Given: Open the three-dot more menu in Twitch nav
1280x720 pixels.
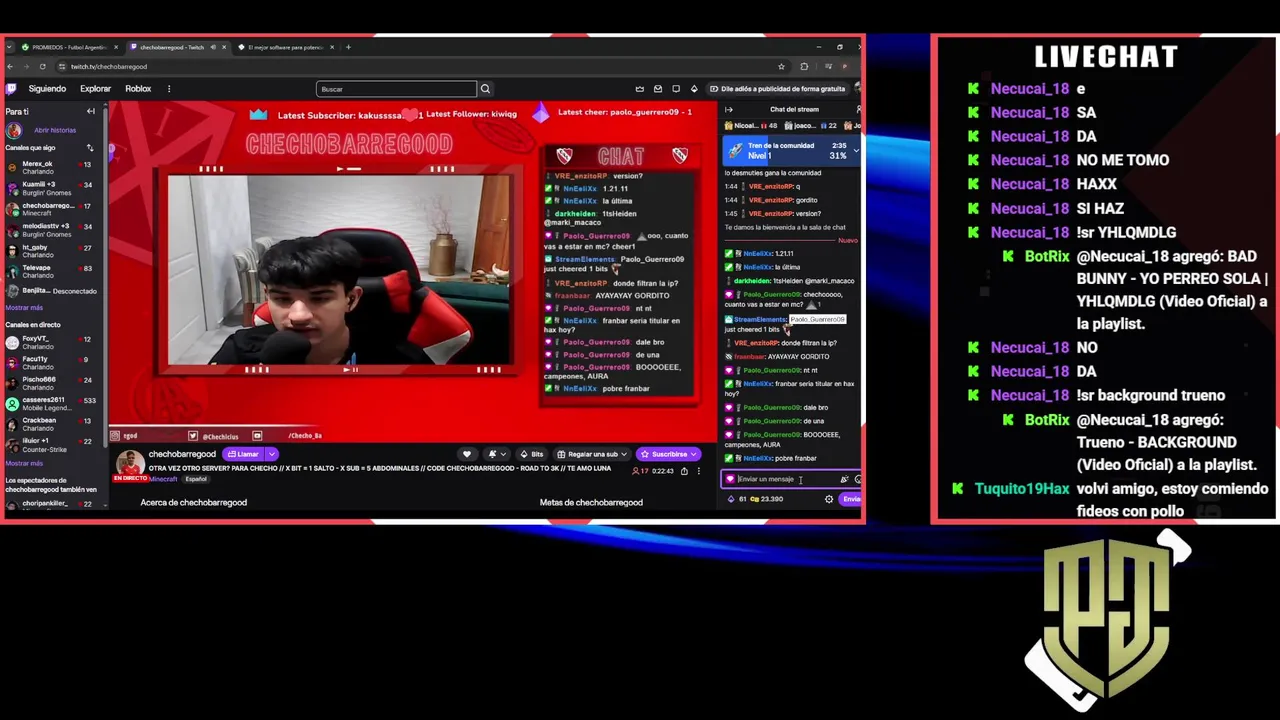Looking at the screenshot, I should [x=168, y=89].
